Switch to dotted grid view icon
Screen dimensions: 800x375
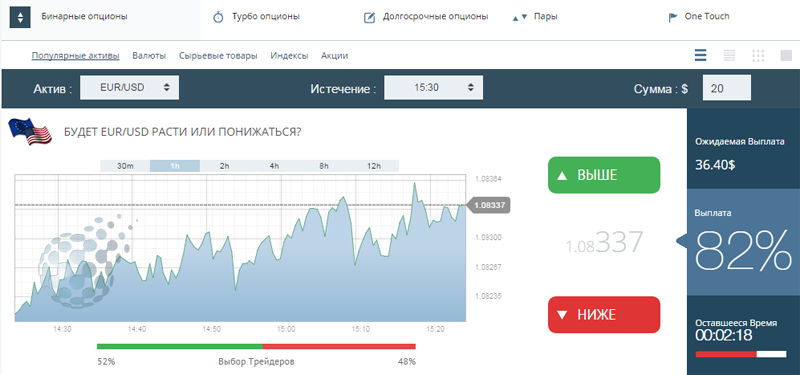[x=758, y=55]
